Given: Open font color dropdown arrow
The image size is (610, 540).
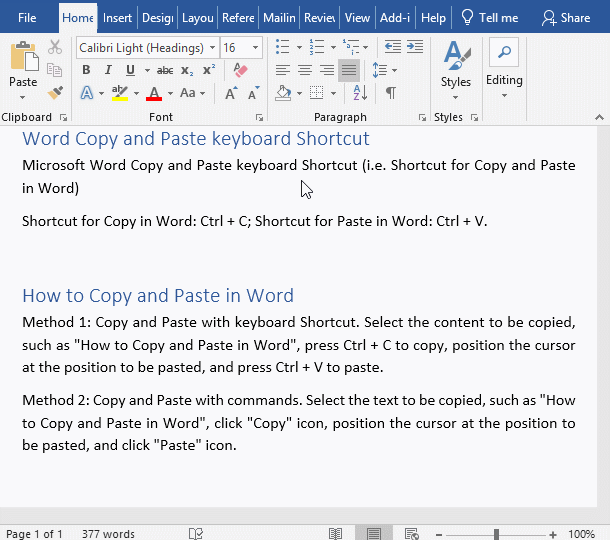Looking at the screenshot, I should click(x=170, y=93).
